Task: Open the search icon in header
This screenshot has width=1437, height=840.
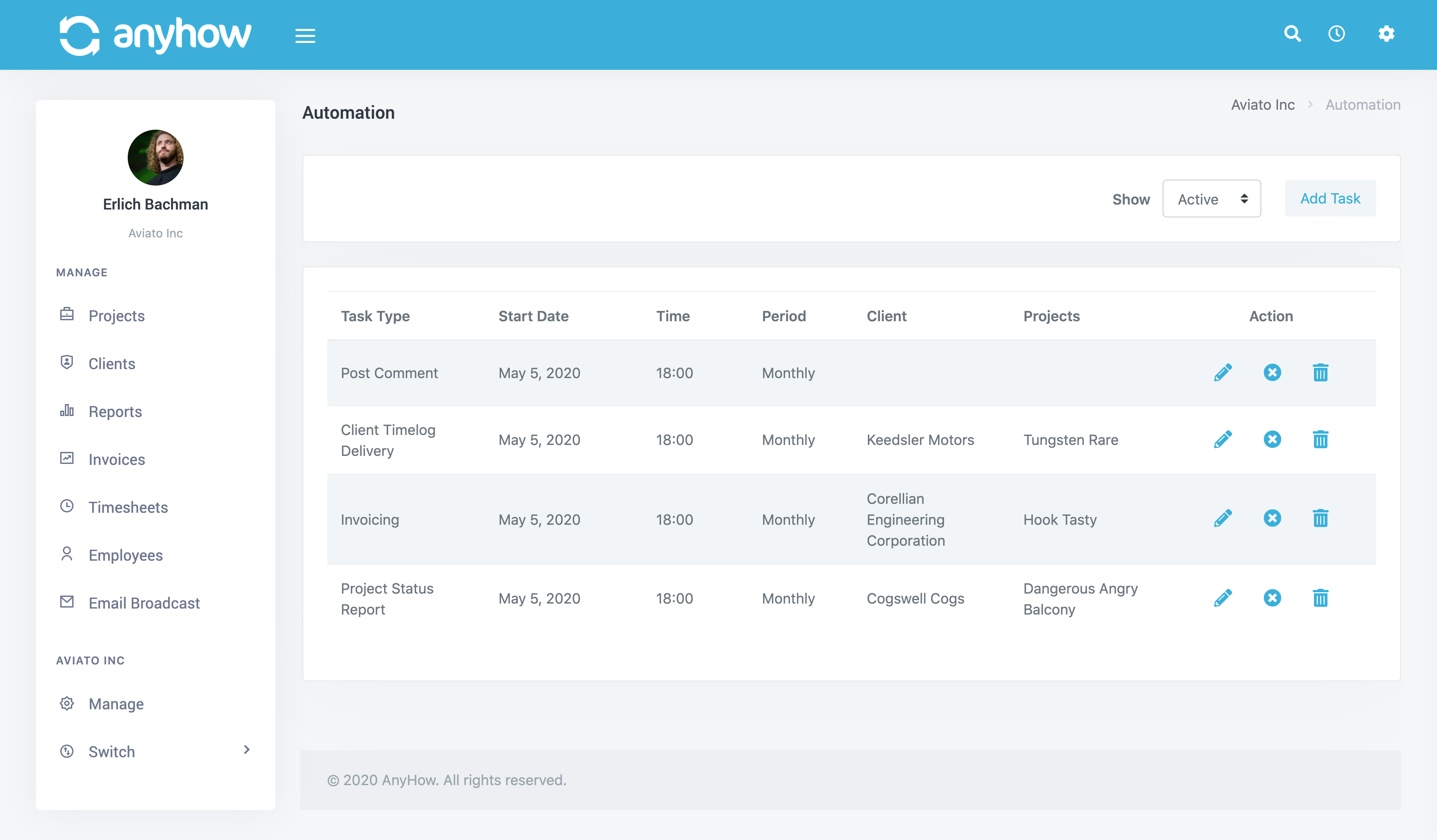Action: tap(1293, 34)
